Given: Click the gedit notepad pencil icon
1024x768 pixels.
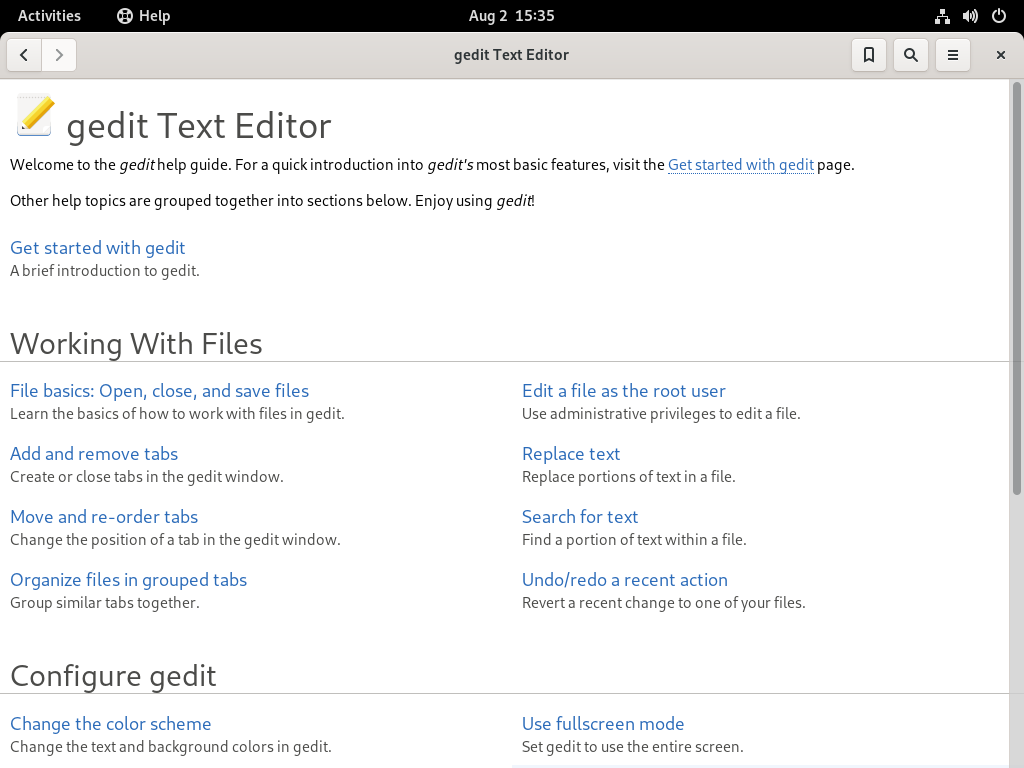Looking at the screenshot, I should point(35,116).
